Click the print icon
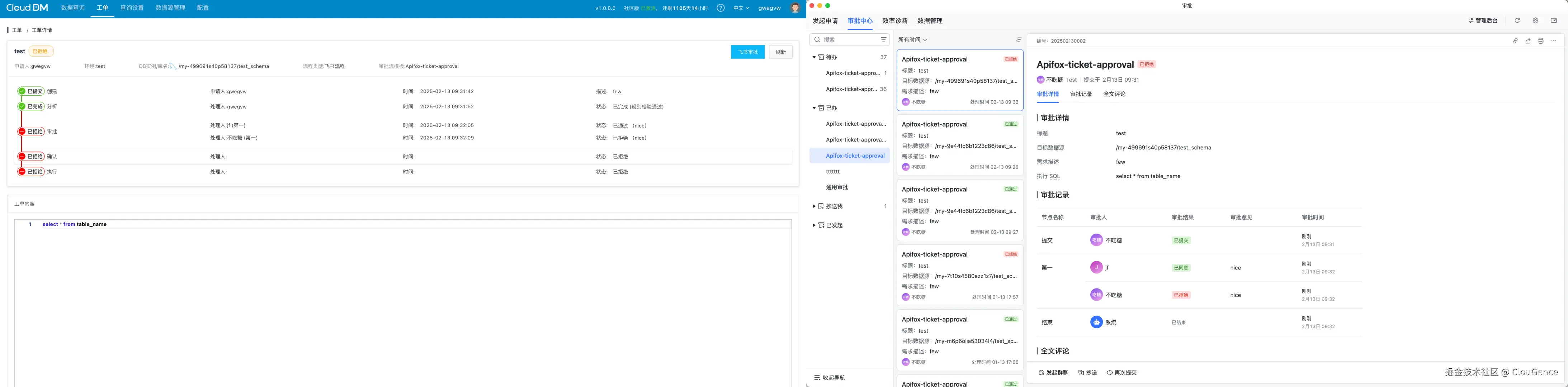Viewport: 1568px width, 387px height. pyautogui.click(x=1541, y=41)
